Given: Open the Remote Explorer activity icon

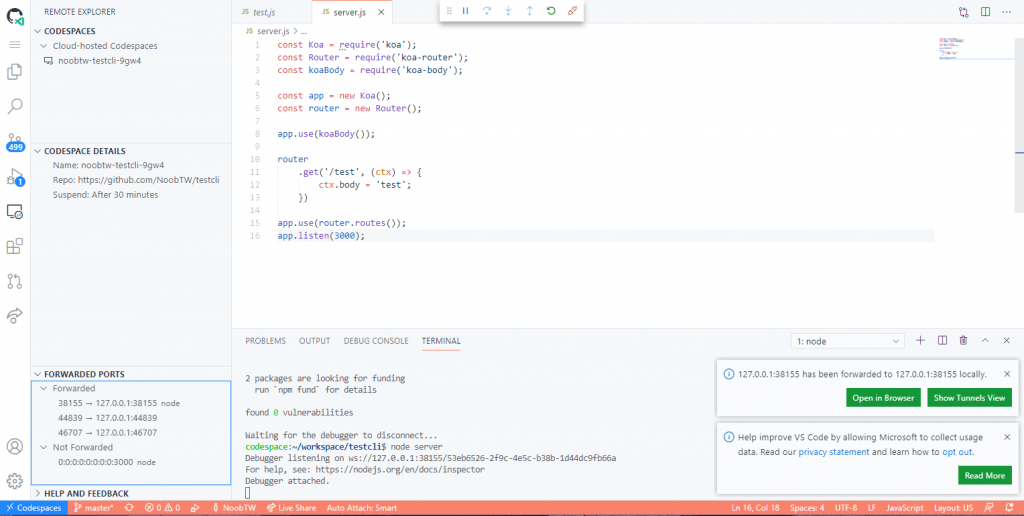Looking at the screenshot, I should click(x=14, y=212).
